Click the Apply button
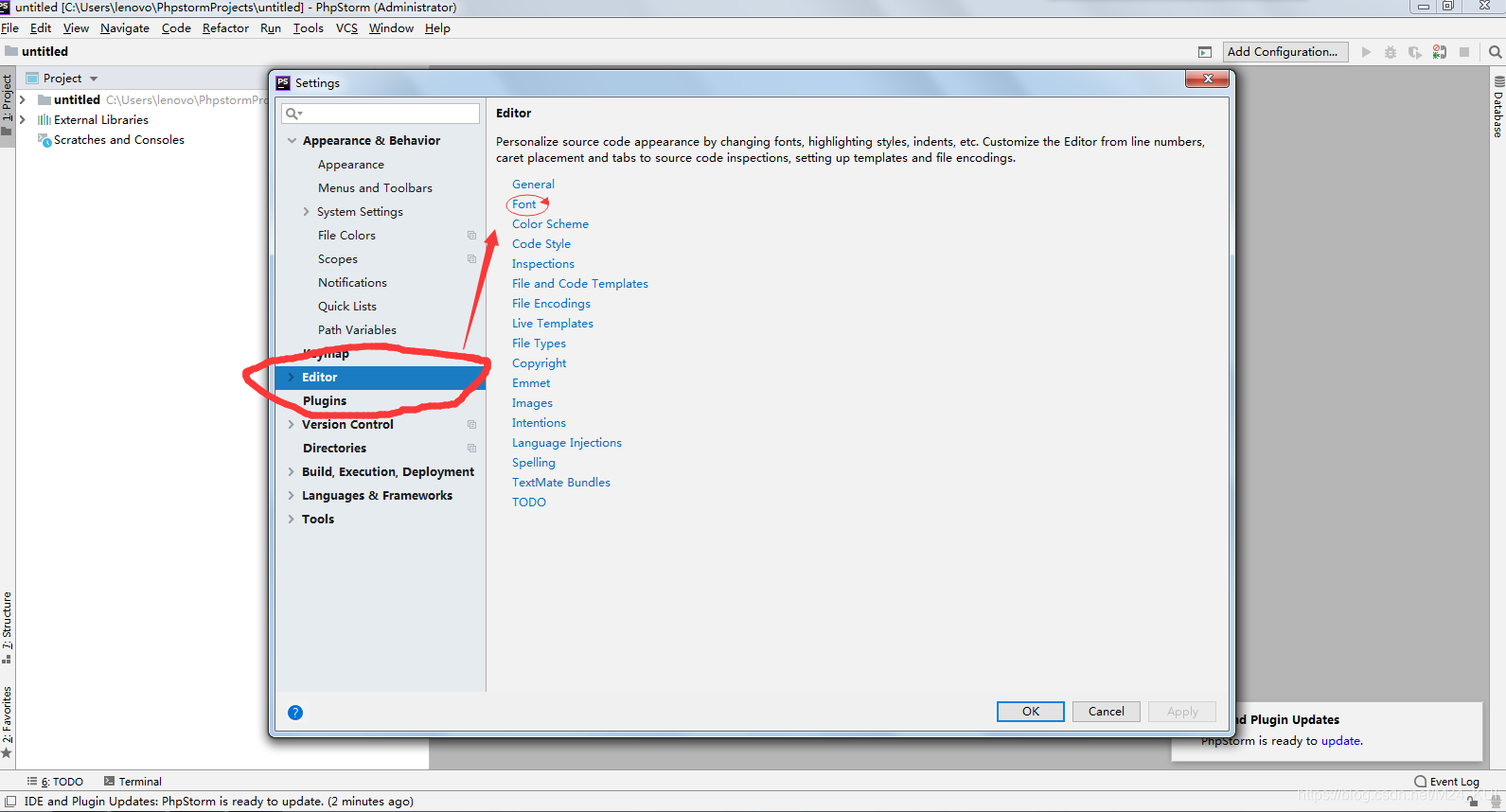Viewport: 1506px width, 812px height. (x=1182, y=712)
